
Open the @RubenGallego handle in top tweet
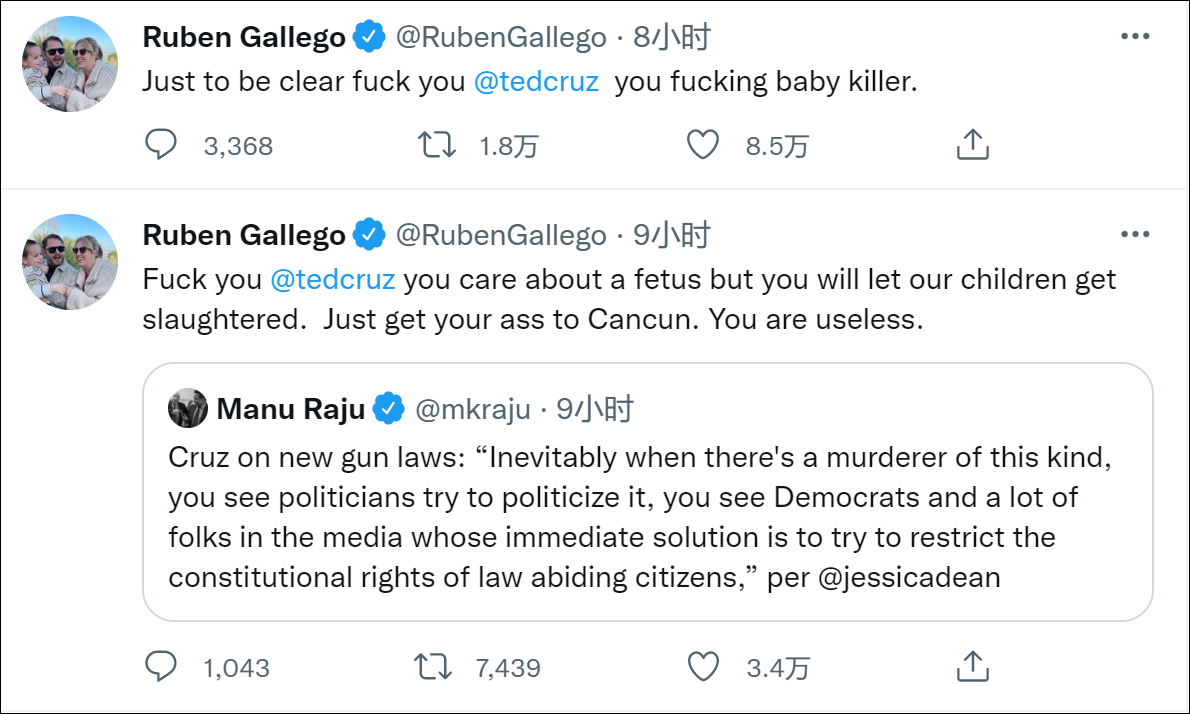(501, 38)
